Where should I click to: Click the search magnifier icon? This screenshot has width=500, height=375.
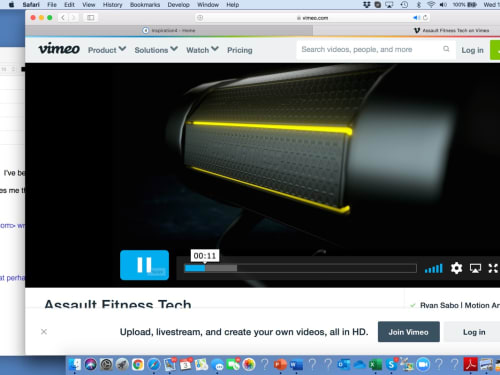pos(446,49)
